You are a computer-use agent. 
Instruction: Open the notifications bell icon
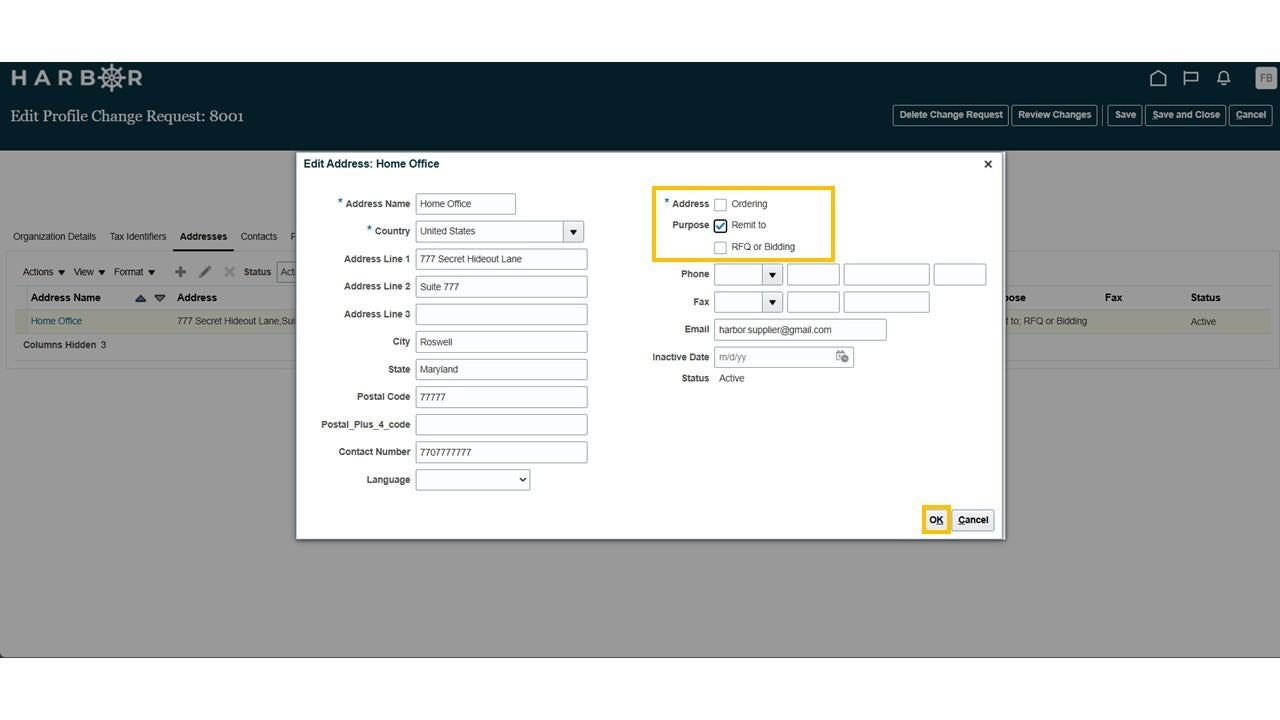click(x=1223, y=78)
